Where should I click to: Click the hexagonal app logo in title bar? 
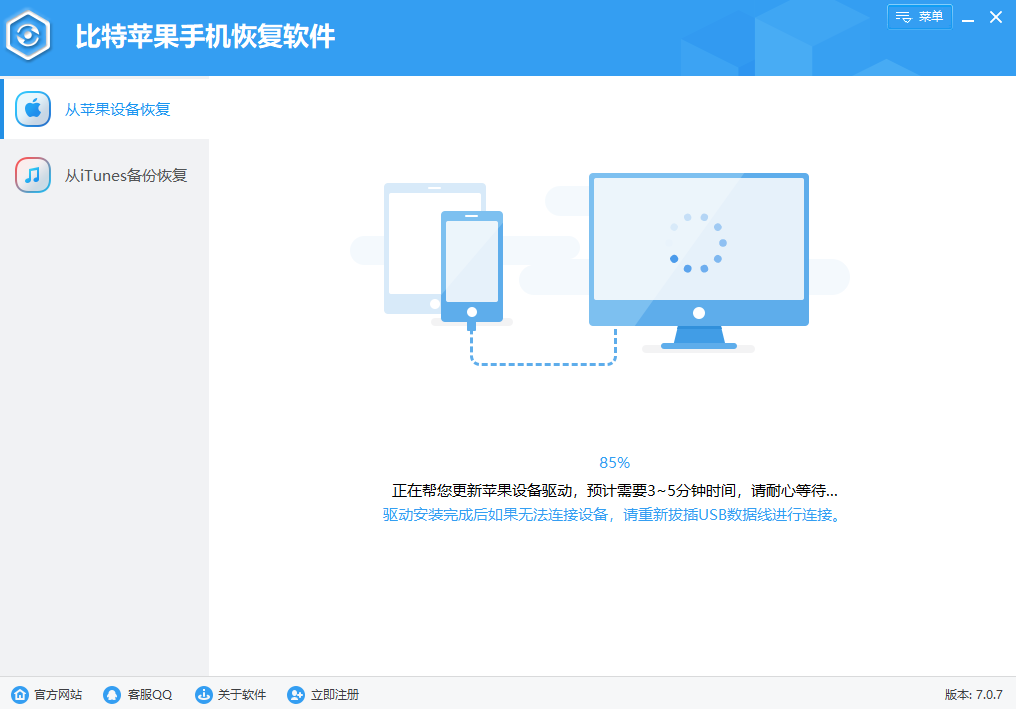[29, 35]
